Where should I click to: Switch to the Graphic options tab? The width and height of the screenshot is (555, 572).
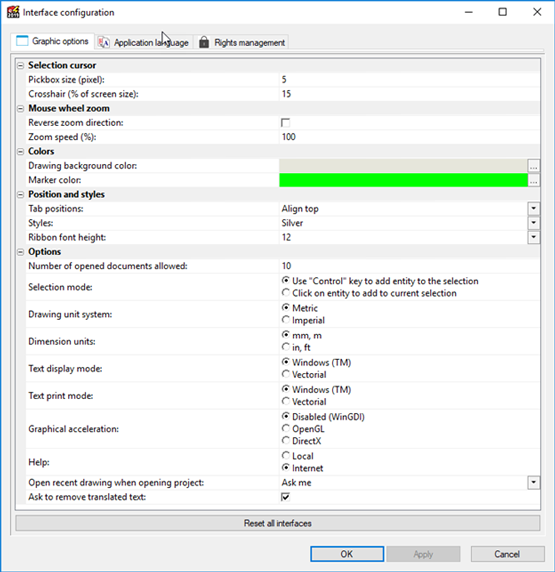pyautogui.click(x=52, y=41)
